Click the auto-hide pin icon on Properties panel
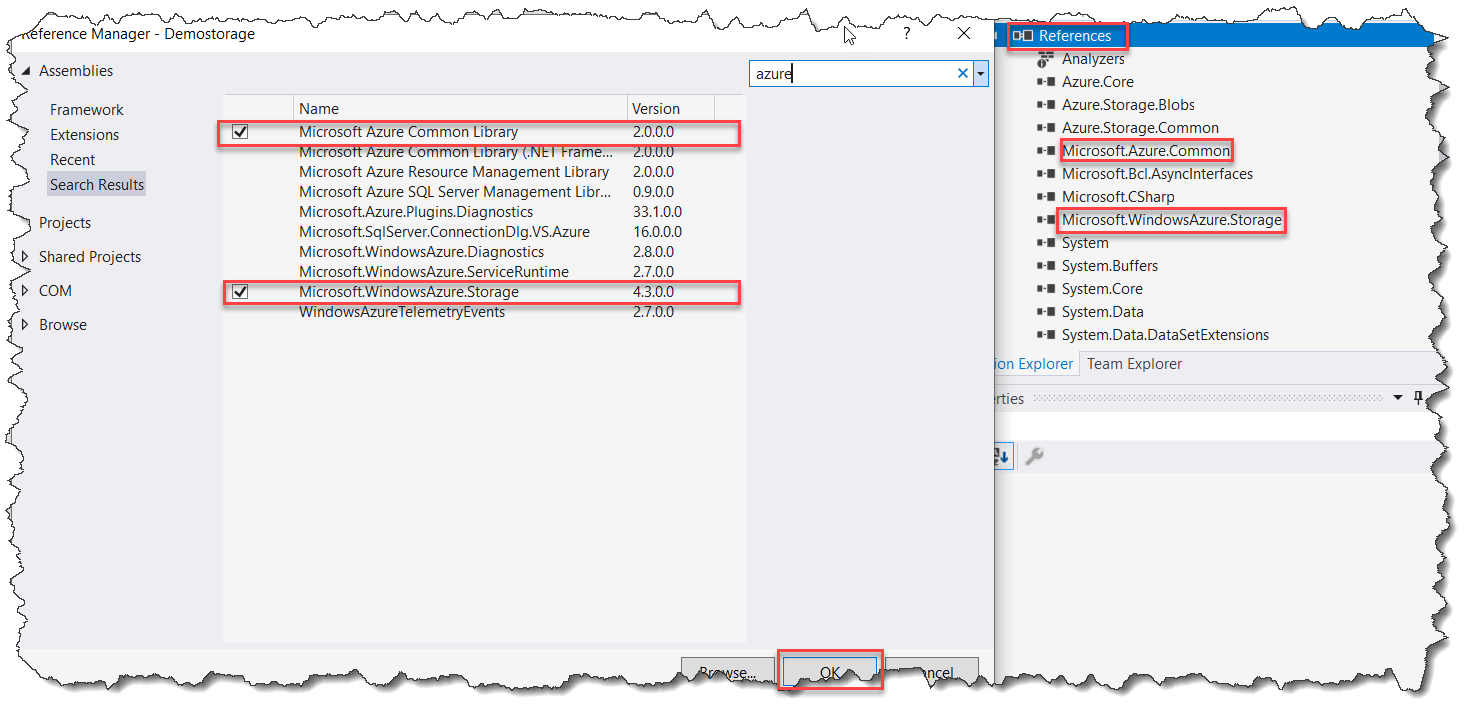 click(1418, 398)
